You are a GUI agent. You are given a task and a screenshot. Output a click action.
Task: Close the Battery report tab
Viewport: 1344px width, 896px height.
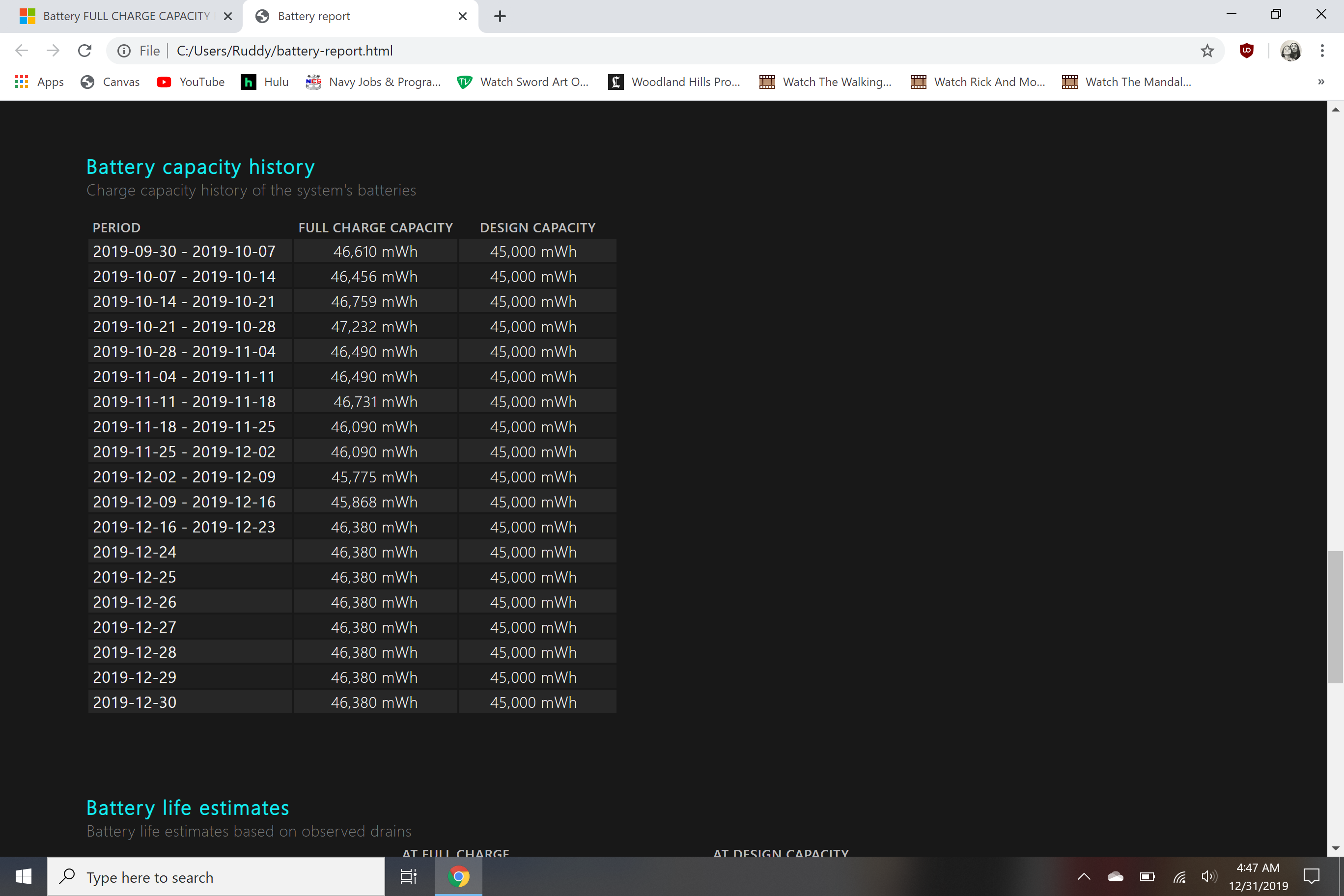(462, 16)
